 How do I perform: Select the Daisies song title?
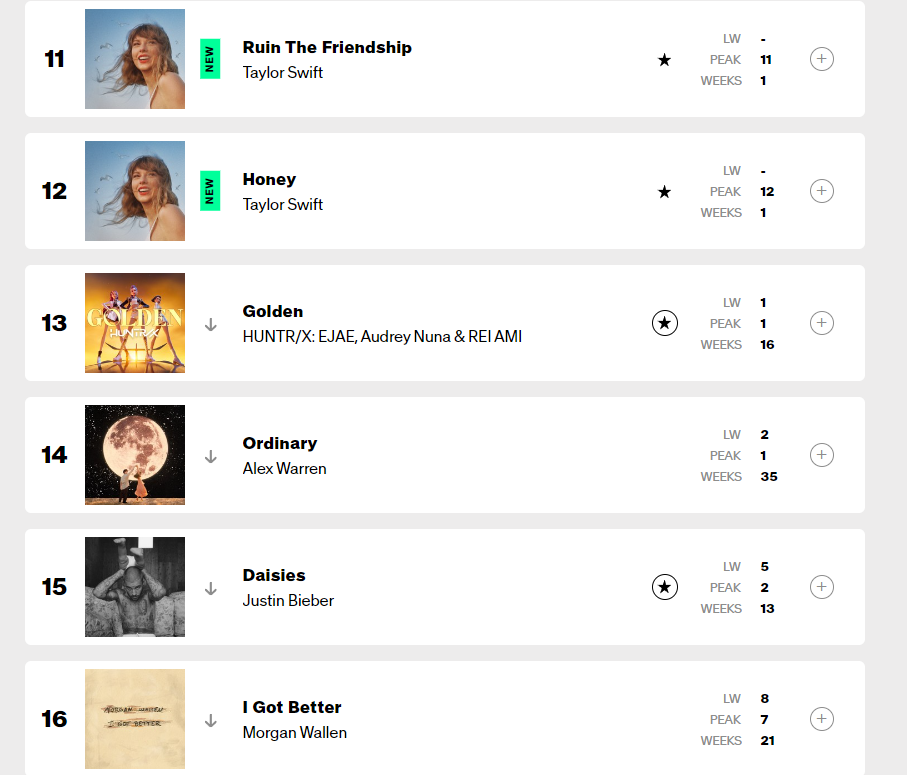coord(274,575)
